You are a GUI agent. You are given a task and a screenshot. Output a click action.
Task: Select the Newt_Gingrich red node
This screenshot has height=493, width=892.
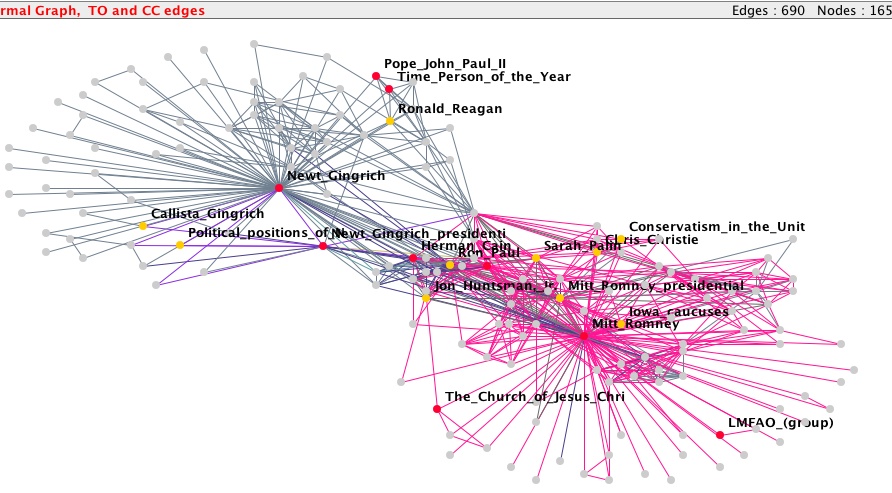[279, 188]
